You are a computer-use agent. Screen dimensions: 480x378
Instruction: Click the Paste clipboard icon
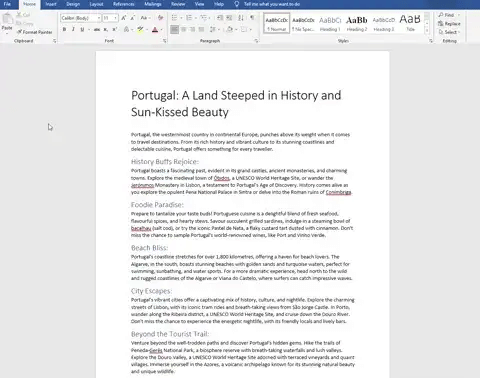7,19
